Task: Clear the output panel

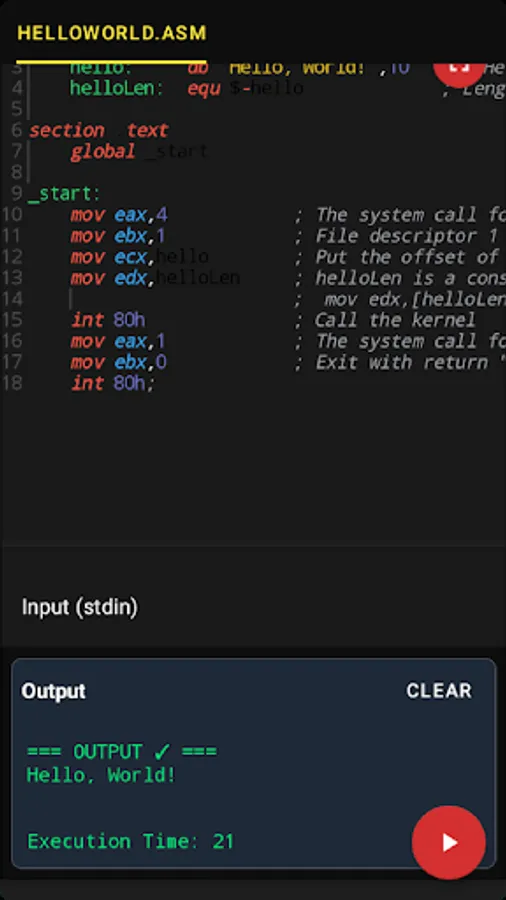Action: pos(439,690)
